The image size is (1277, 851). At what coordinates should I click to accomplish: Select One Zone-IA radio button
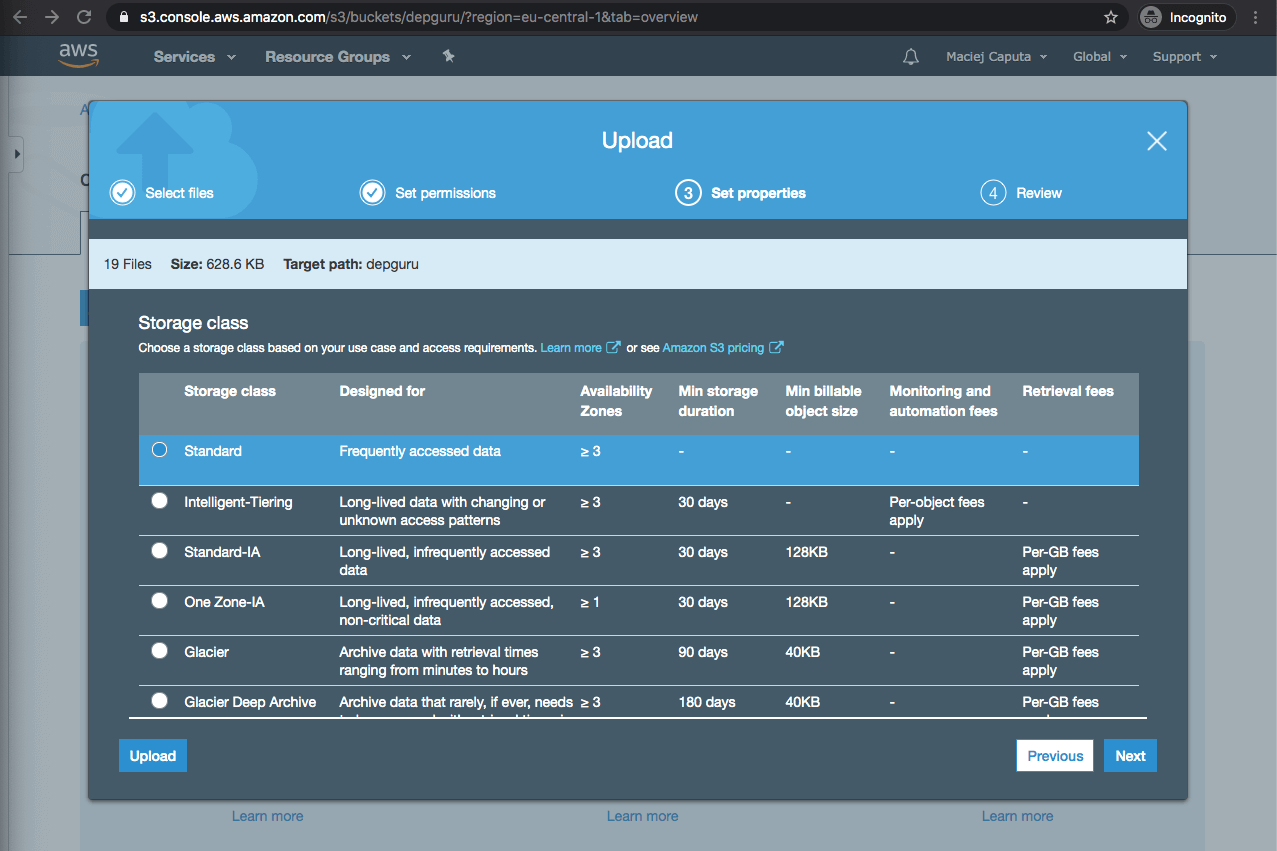160,601
